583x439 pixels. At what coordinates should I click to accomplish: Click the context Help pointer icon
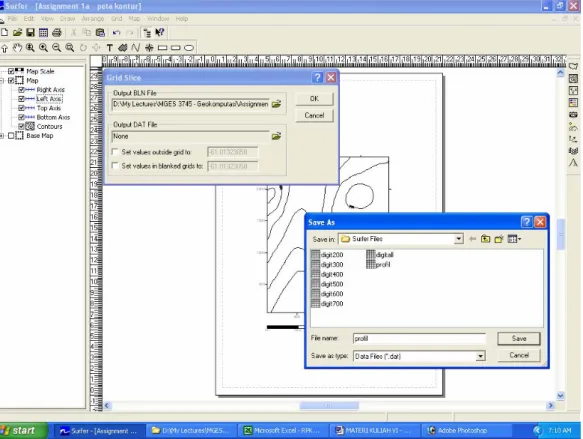click(160, 32)
